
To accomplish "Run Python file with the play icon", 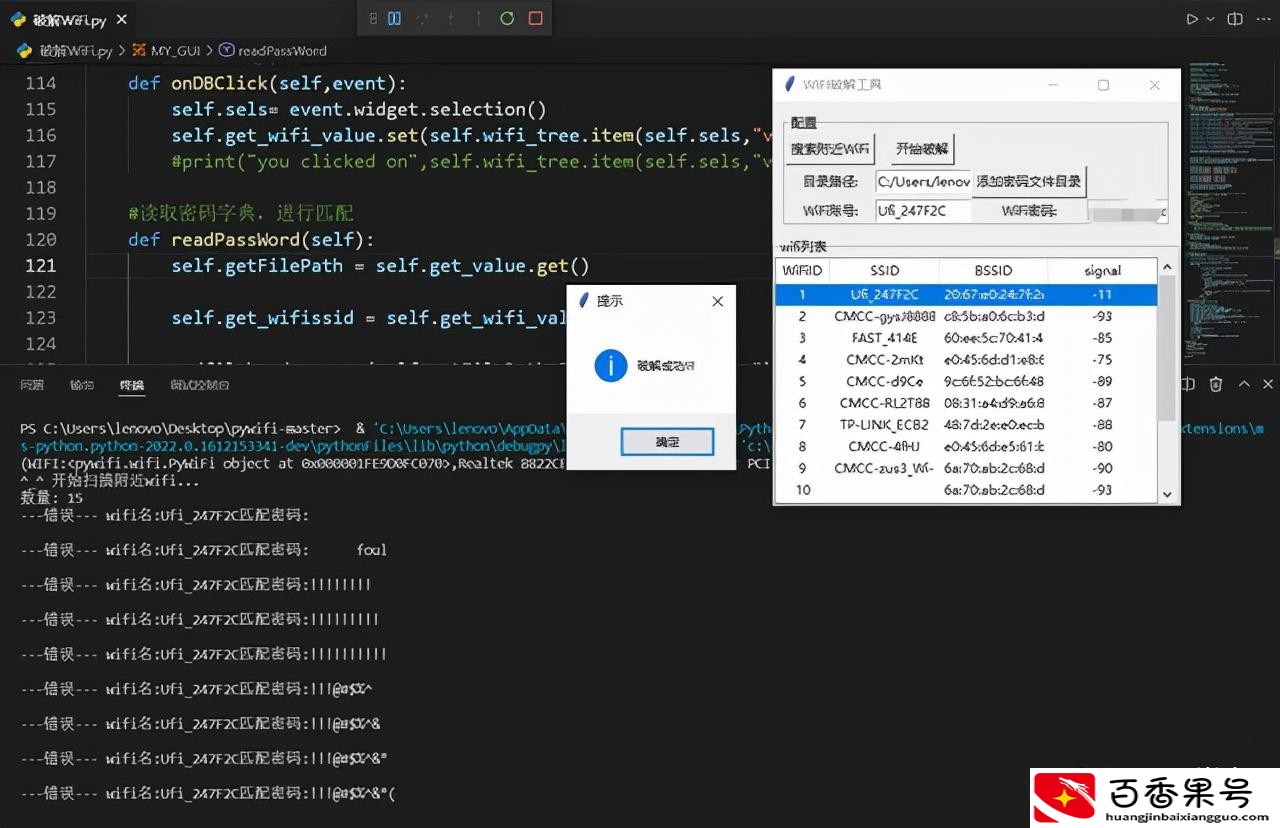I will pos(1191,19).
